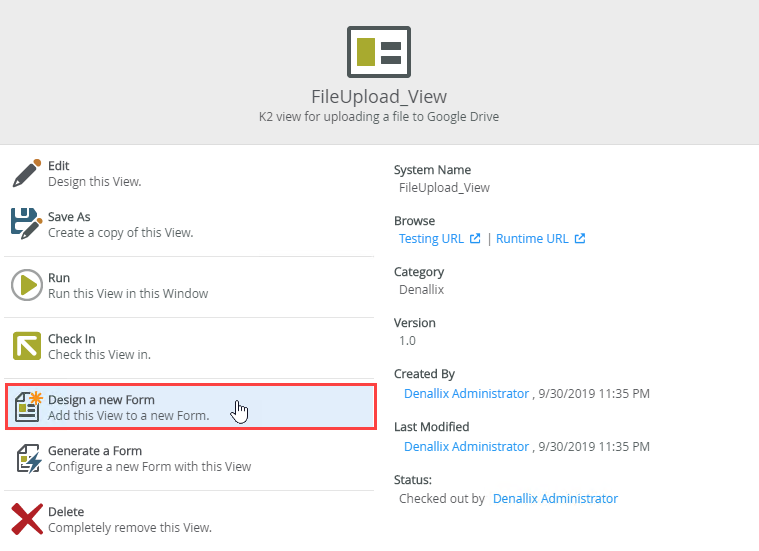
Task: Click Denallix Administrator in Status row
Action: [x=555, y=499]
